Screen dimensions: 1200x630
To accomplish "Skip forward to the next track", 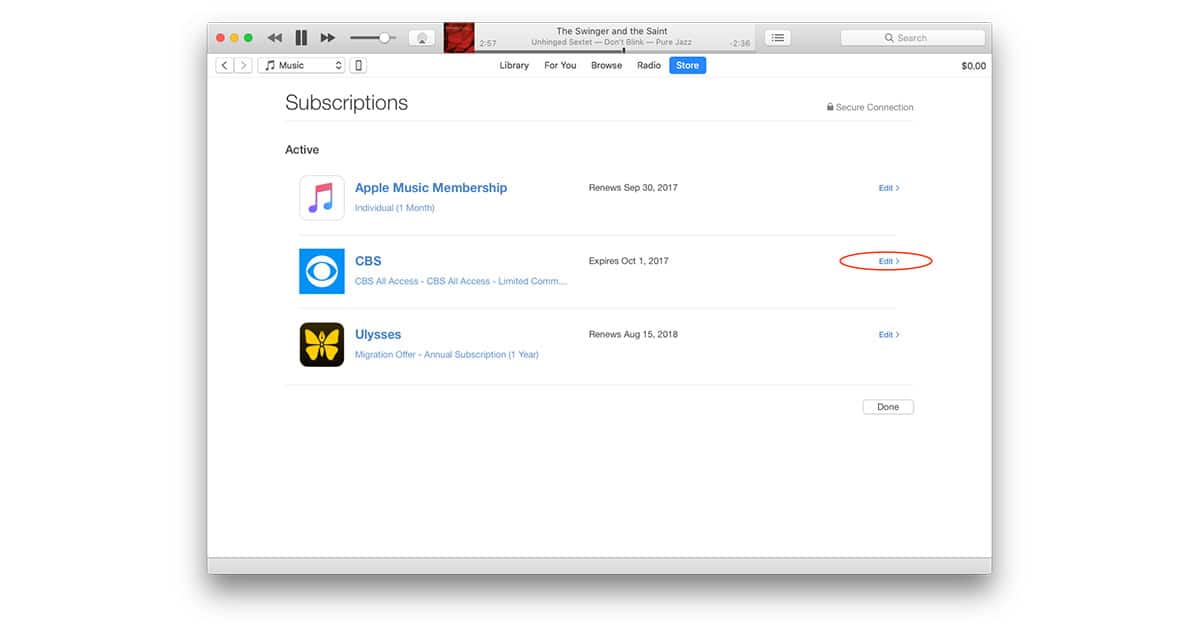I will click(x=327, y=38).
